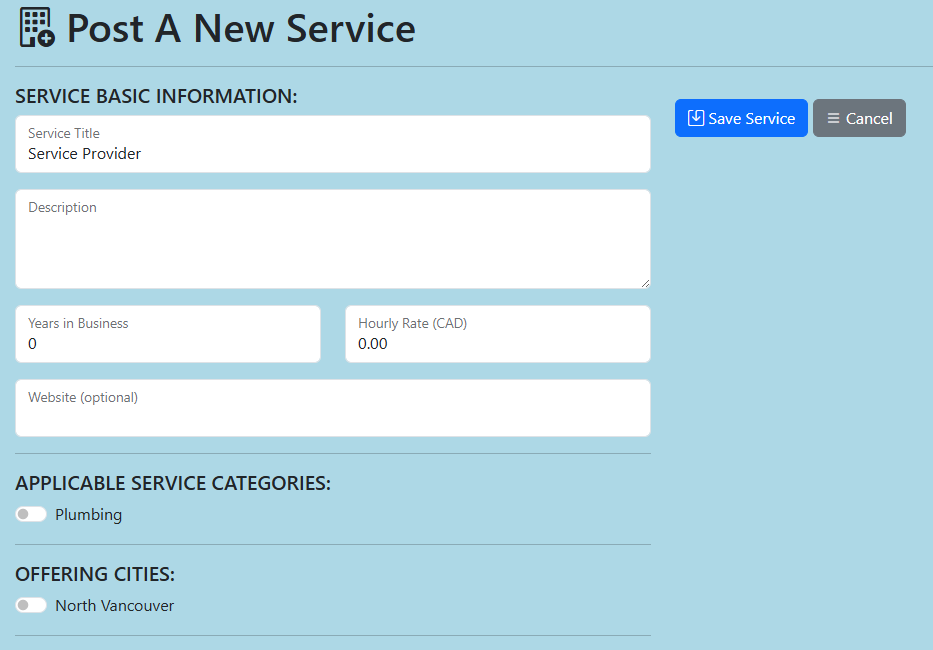The height and width of the screenshot is (650, 933).
Task: Cancel the new service form
Action: coord(859,118)
